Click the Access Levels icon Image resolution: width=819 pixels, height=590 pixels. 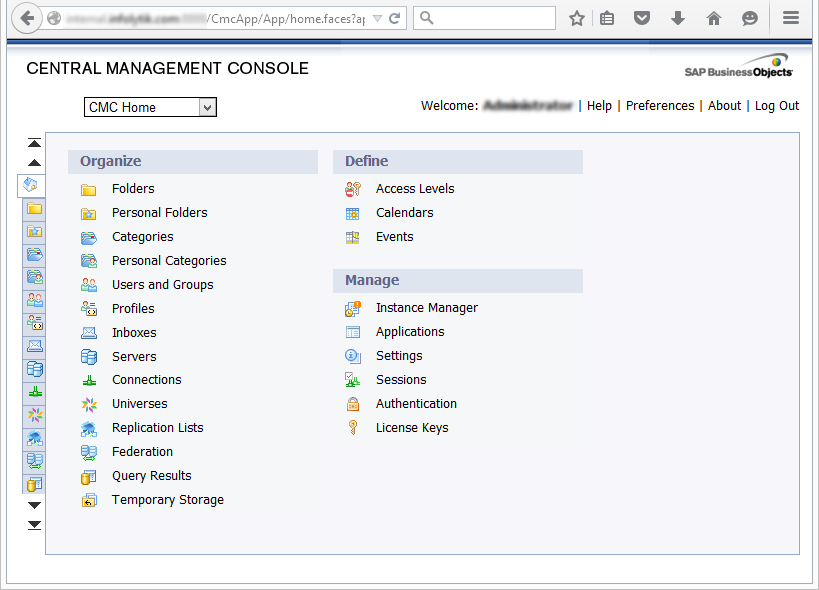[x=352, y=189]
